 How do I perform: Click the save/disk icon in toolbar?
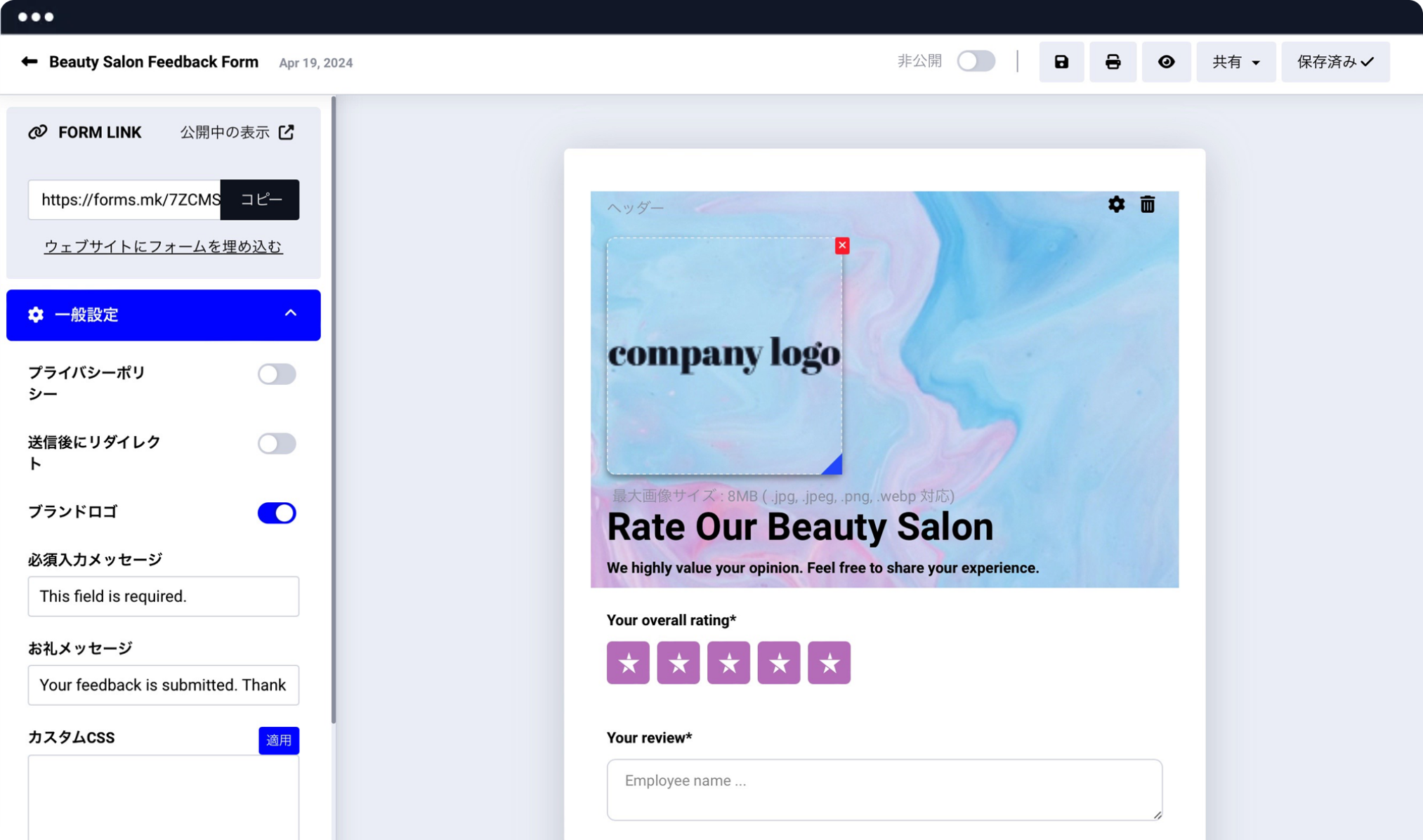[x=1063, y=62]
